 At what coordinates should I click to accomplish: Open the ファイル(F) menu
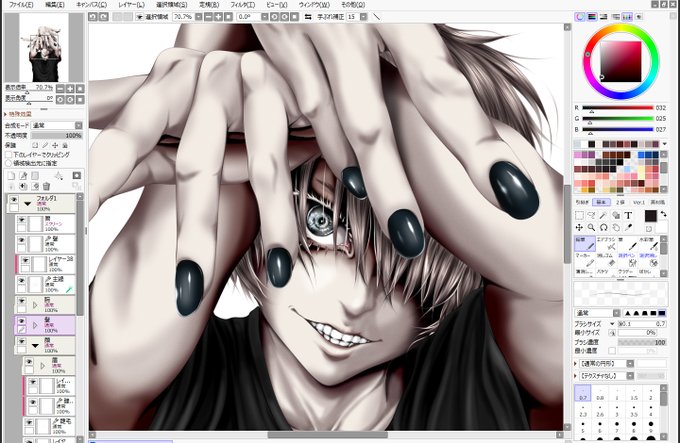21,5
